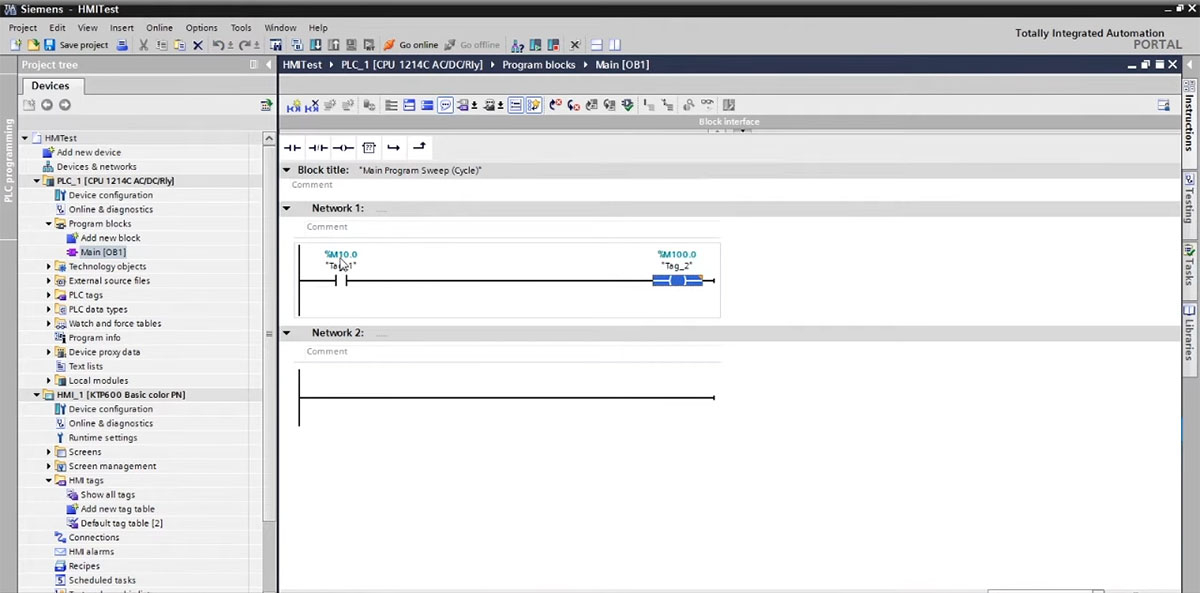Click Add new tag table under HMI tags
The image size is (1200, 593).
click(x=118, y=509)
